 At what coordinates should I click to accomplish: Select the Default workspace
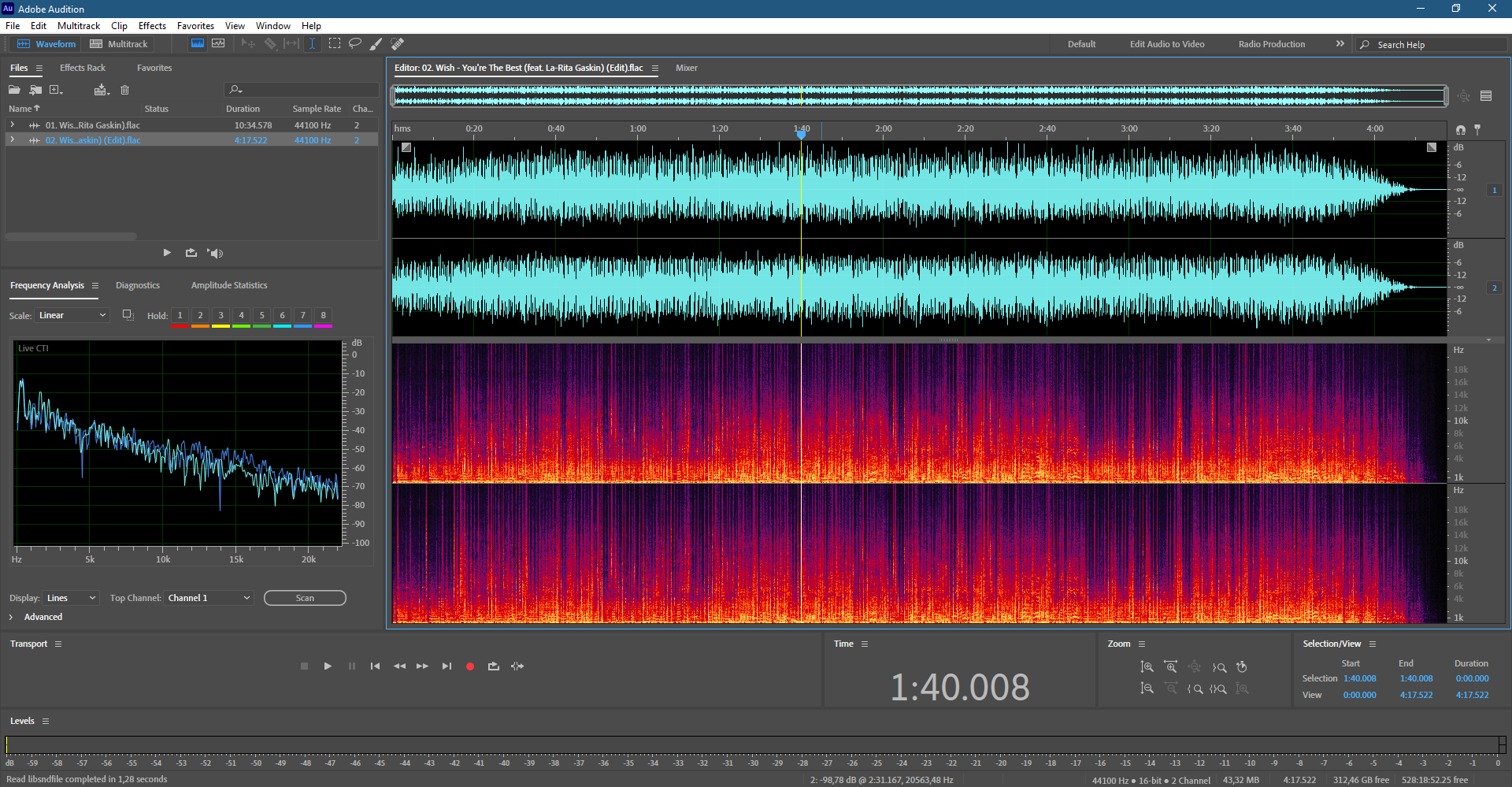[1081, 44]
